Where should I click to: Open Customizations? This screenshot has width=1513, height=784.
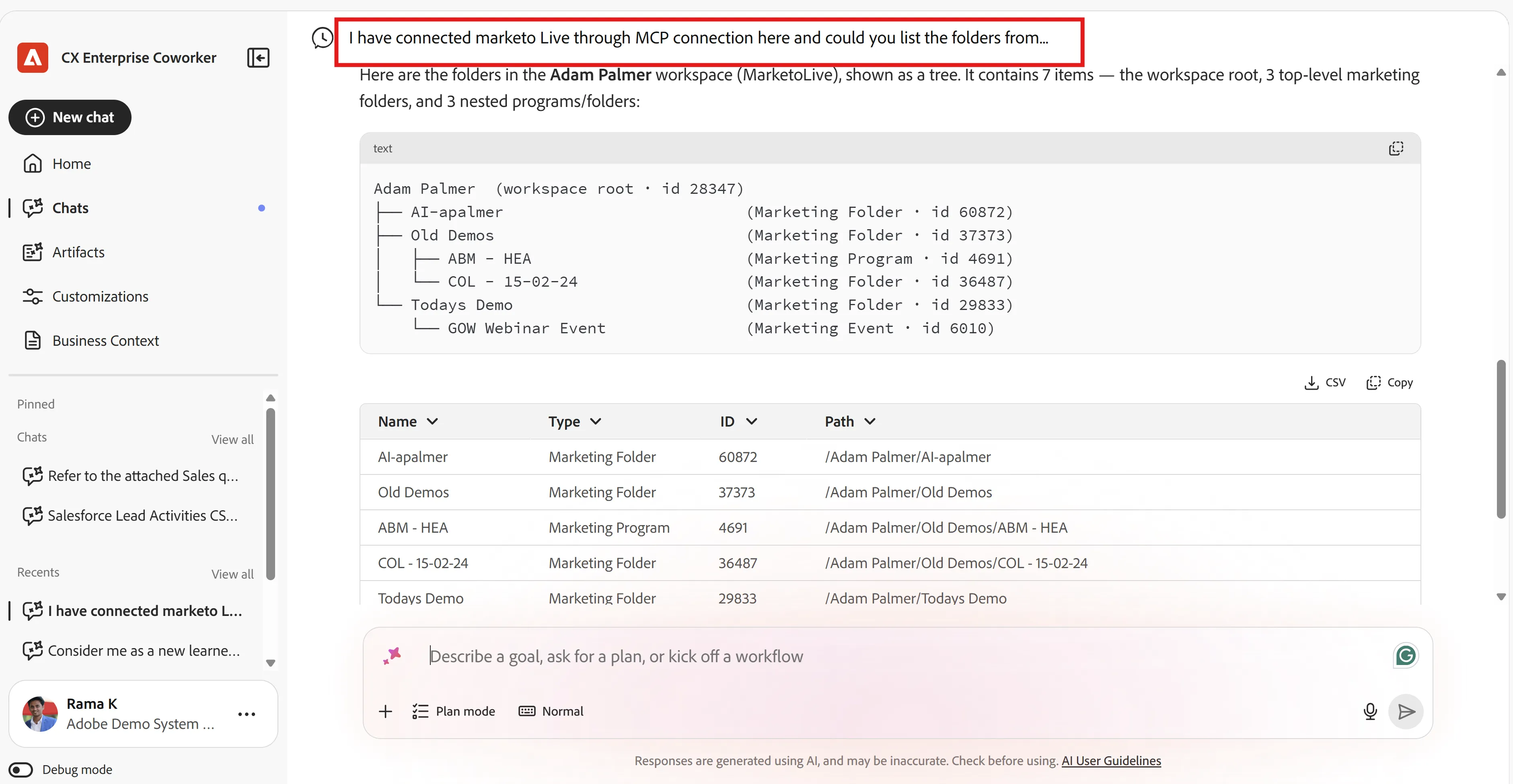(86, 297)
